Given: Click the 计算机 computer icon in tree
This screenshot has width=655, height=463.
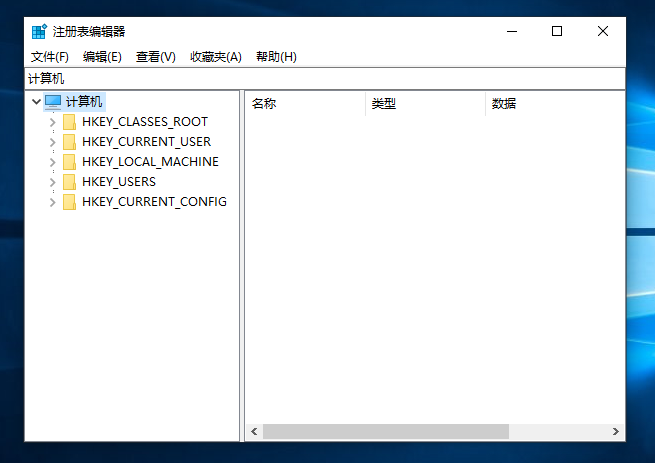Looking at the screenshot, I should click(53, 102).
